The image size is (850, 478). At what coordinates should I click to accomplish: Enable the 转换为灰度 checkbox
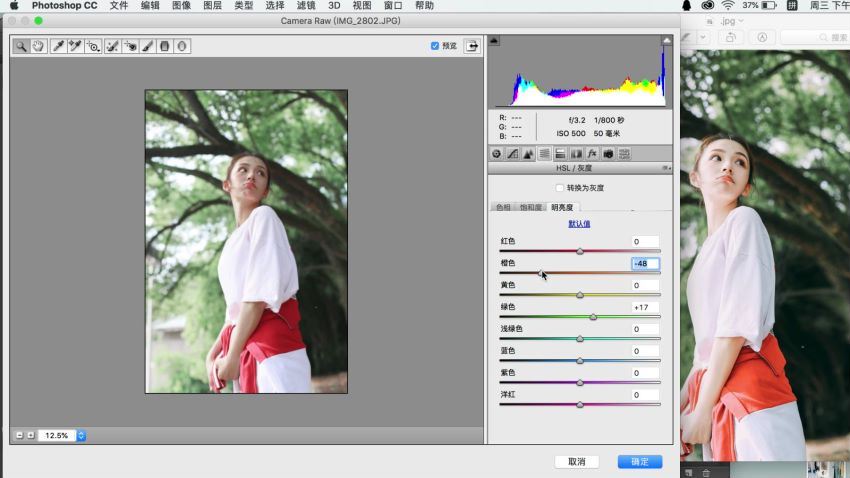pos(559,188)
